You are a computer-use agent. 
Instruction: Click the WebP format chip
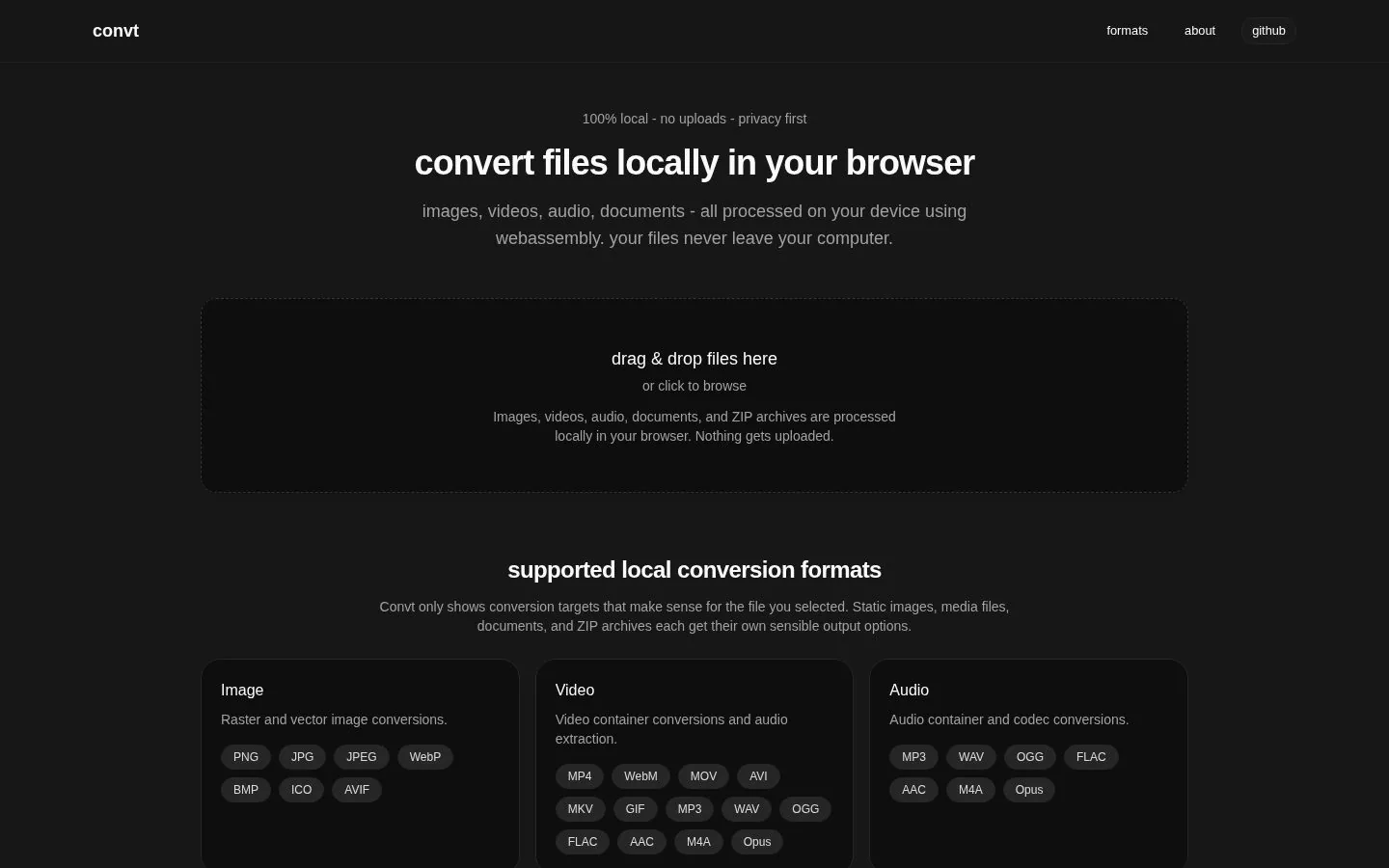pos(425,757)
